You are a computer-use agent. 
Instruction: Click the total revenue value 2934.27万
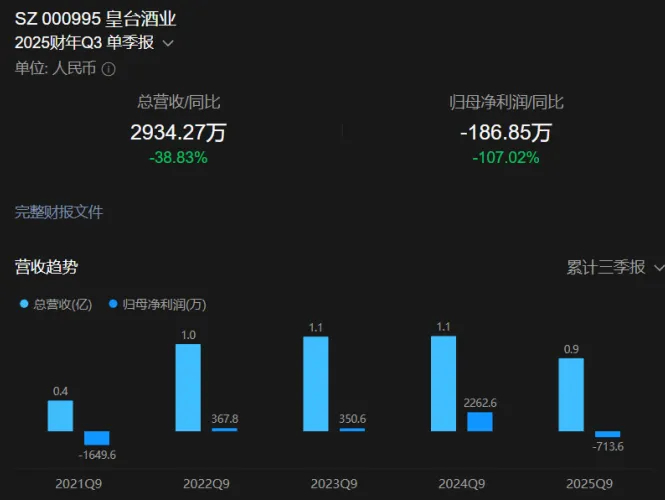pyautogui.click(x=179, y=132)
